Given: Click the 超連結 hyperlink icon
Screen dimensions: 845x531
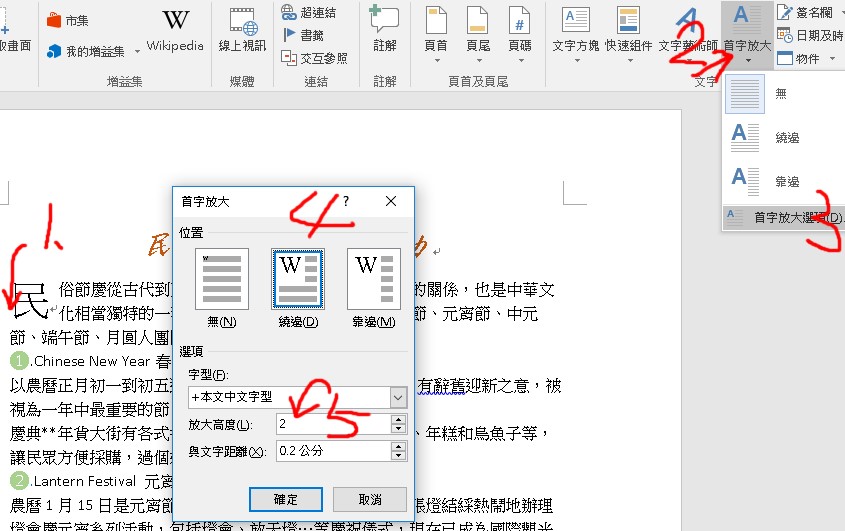Looking at the screenshot, I should (289, 13).
